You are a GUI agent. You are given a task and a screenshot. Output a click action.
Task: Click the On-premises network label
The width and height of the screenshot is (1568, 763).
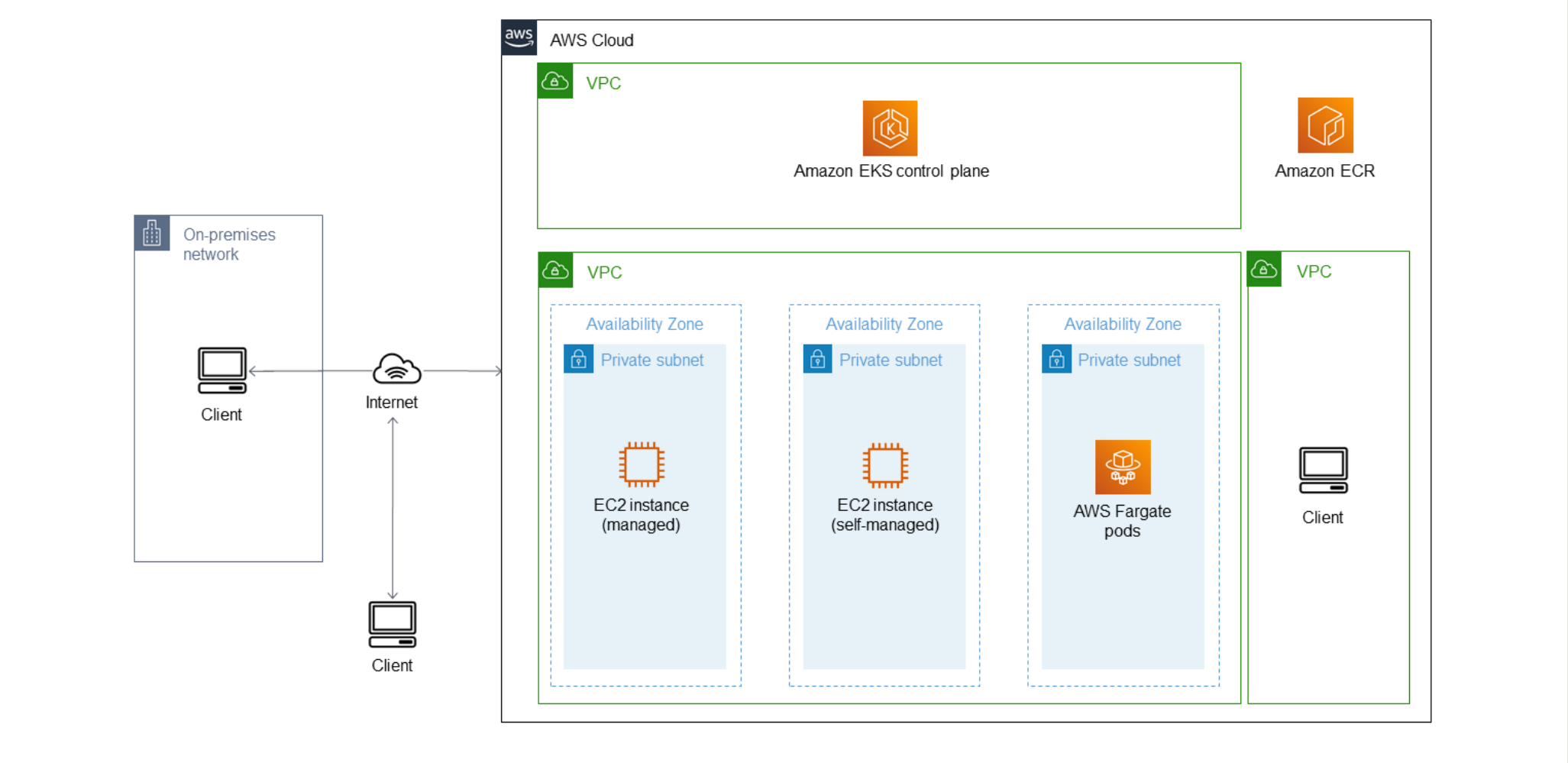(x=229, y=244)
